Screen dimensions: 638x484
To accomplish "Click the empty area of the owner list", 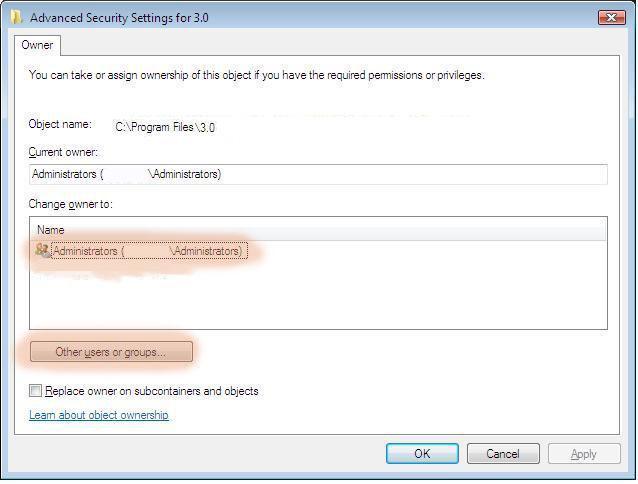I will point(318,295).
